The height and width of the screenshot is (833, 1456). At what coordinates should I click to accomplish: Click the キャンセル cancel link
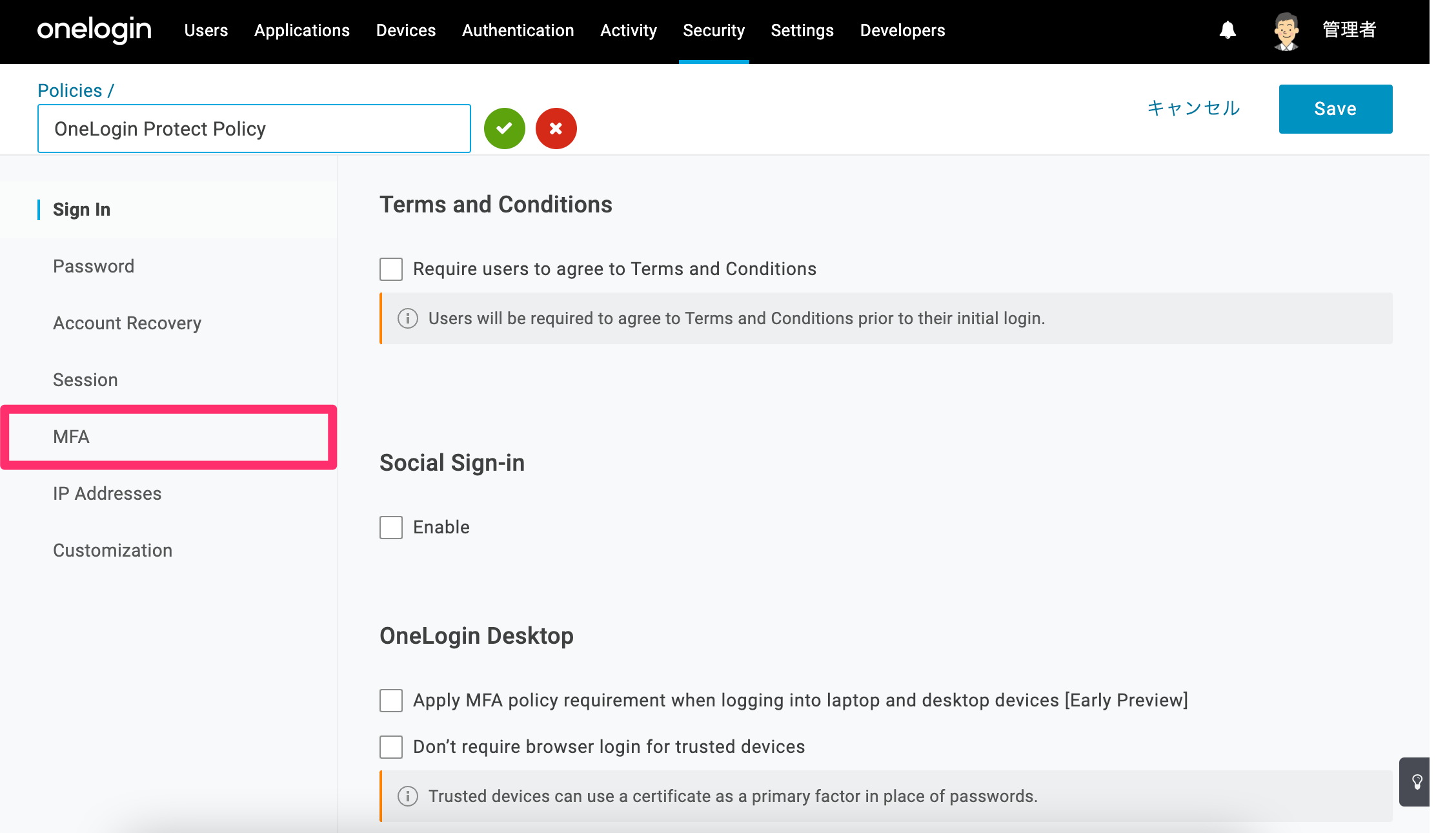pos(1193,108)
